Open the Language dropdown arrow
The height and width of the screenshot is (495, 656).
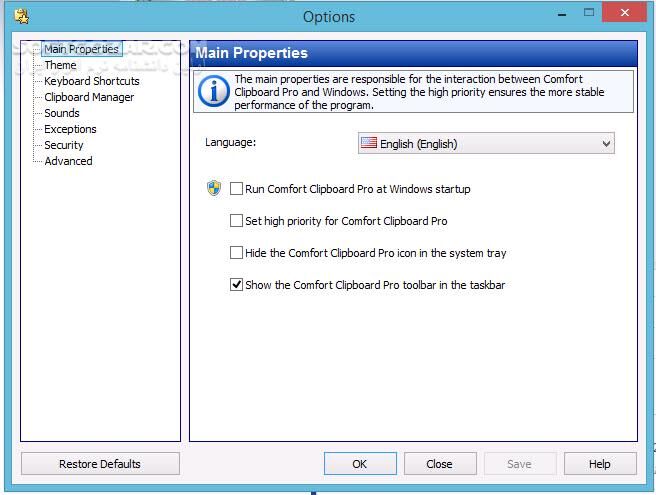click(x=606, y=144)
